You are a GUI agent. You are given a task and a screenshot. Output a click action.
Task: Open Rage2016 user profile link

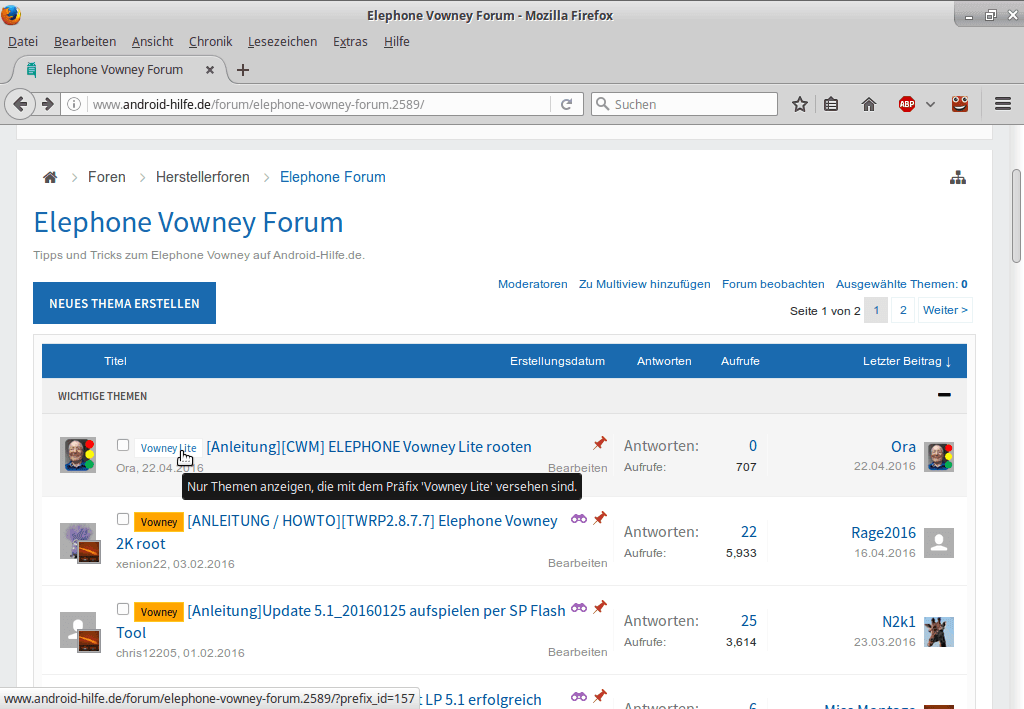(x=883, y=533)
